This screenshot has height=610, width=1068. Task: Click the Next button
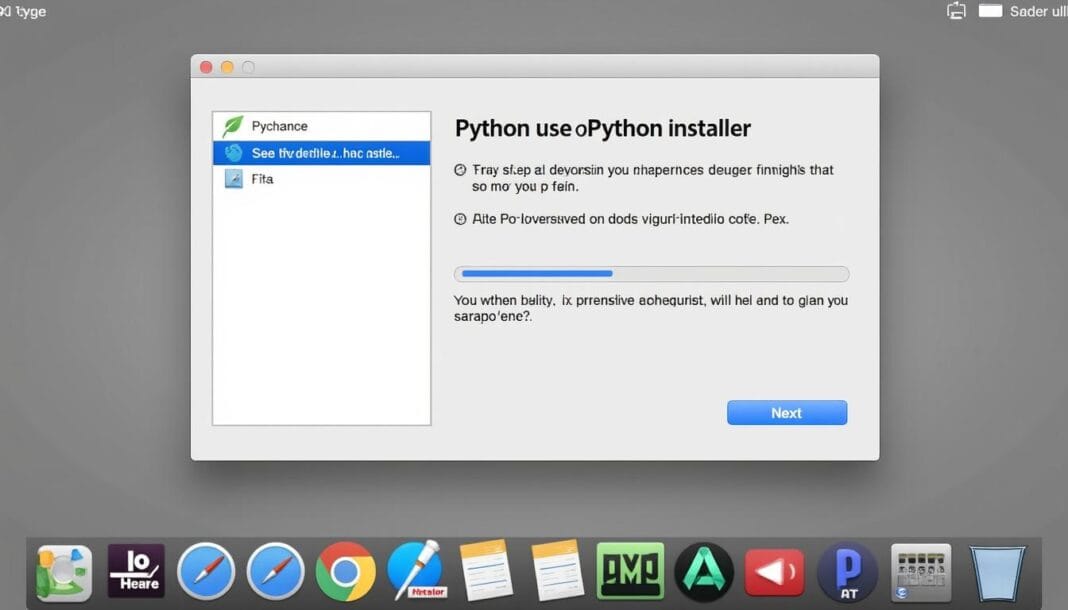(x=786, y=412)
